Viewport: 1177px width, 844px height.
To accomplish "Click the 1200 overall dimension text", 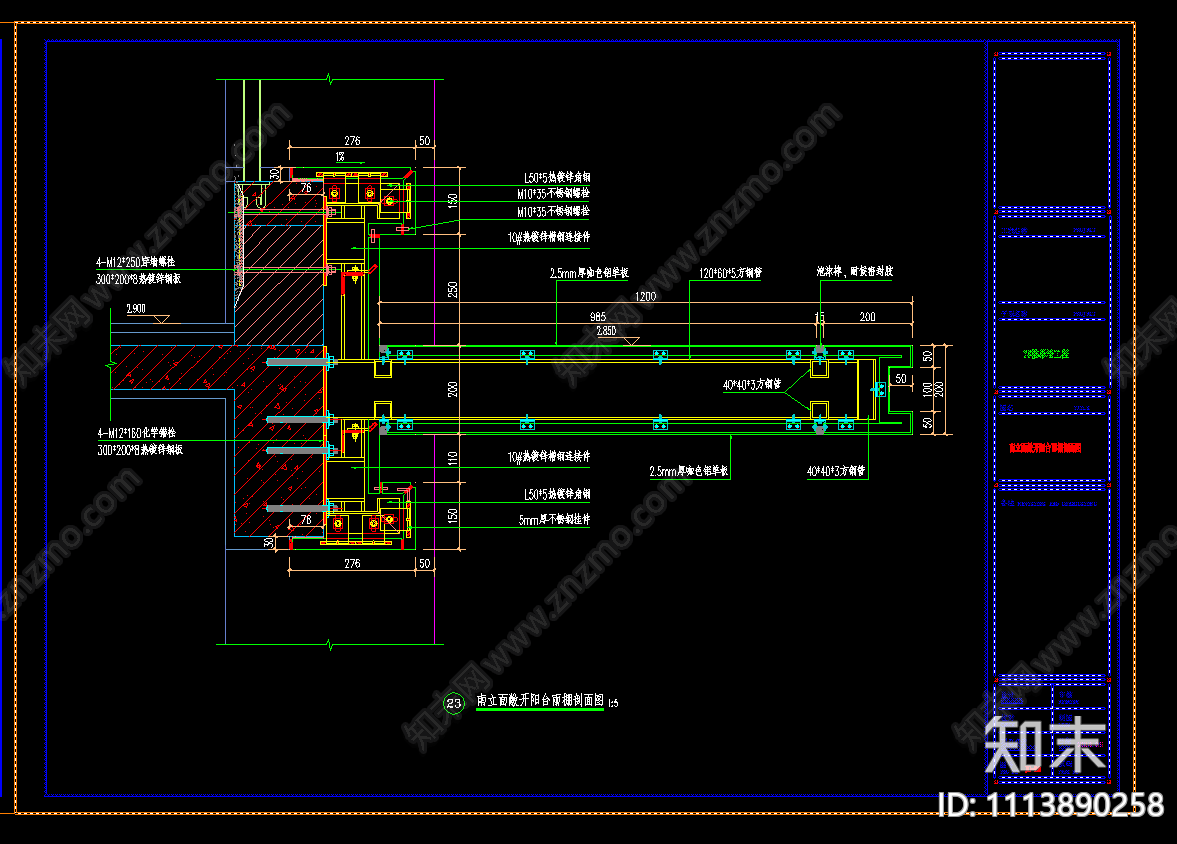I will tap(645, 297).
